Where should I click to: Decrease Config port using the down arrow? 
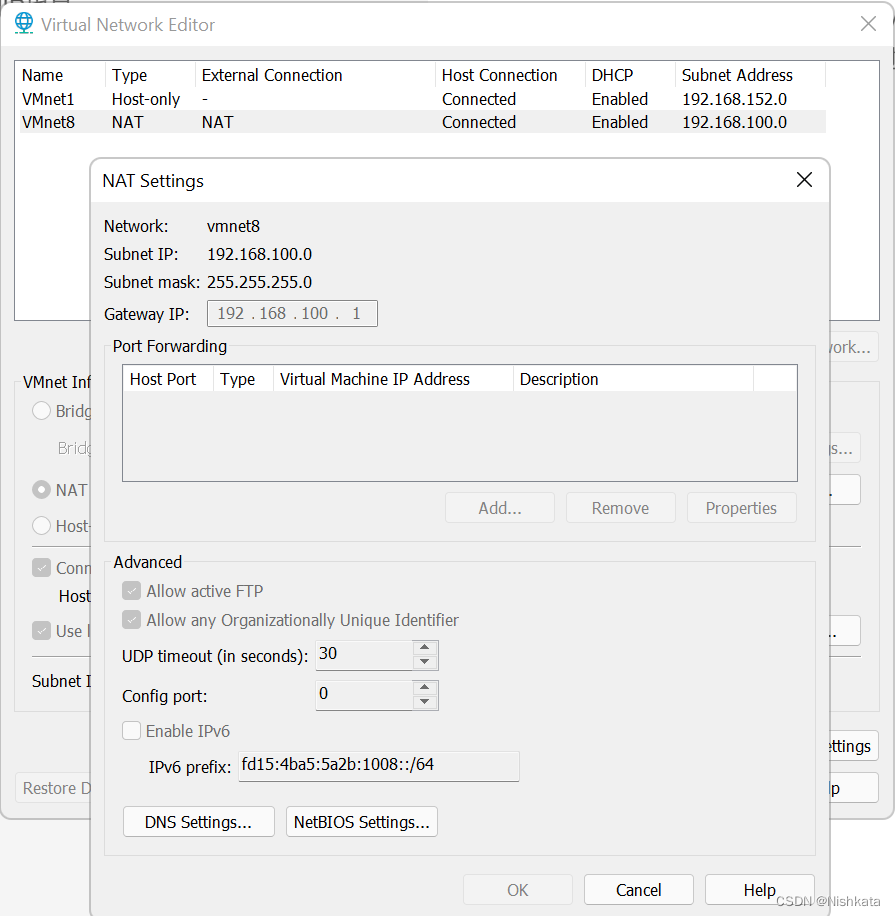(424, 701)
